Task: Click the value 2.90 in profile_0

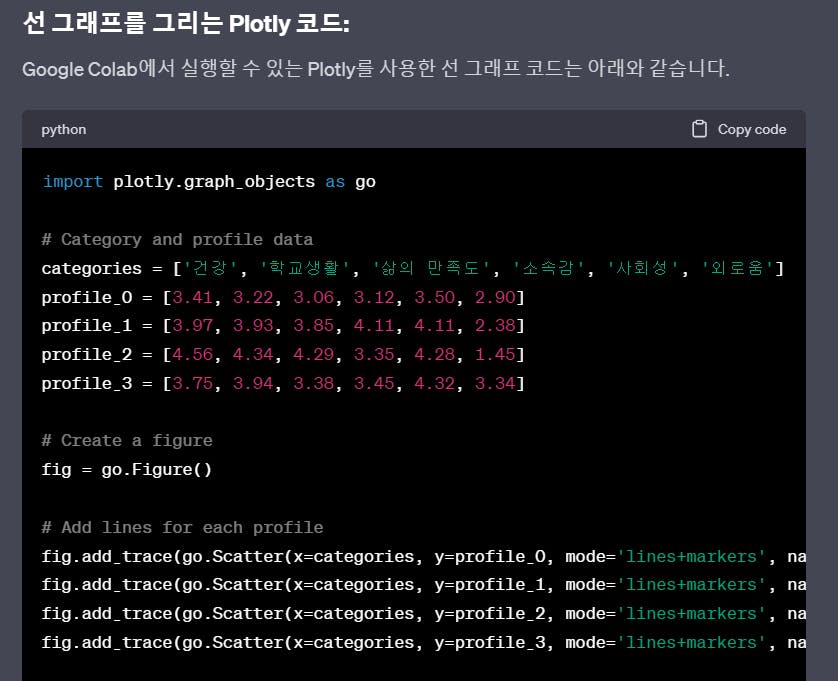Action: point(495,297)
